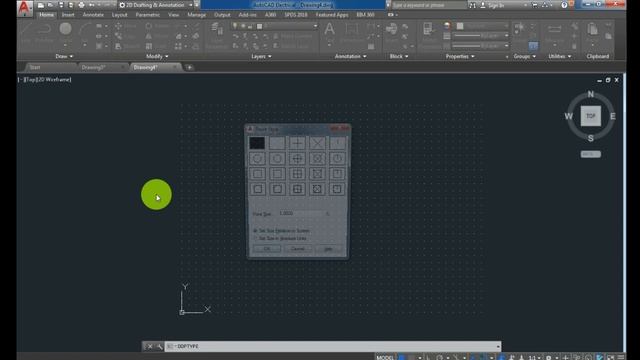Select the X cross point style
This screenshot has height=360, width=640.
click(x=317, y=143)
